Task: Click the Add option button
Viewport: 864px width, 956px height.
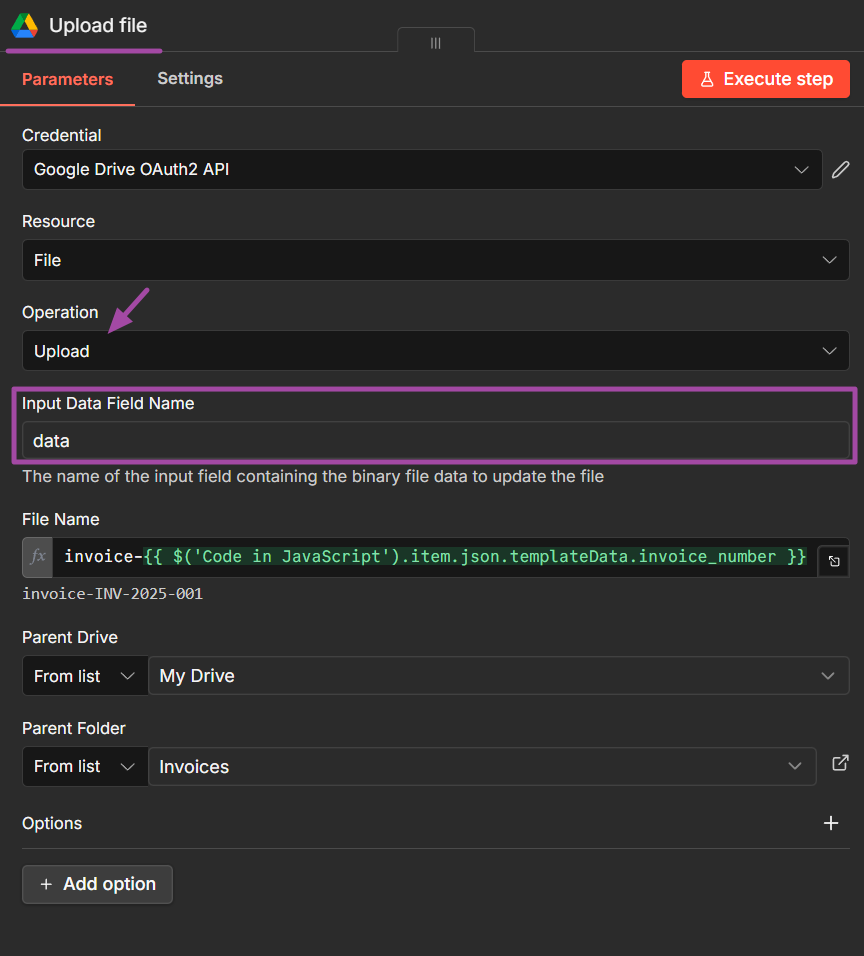Action: coord(97,884)
